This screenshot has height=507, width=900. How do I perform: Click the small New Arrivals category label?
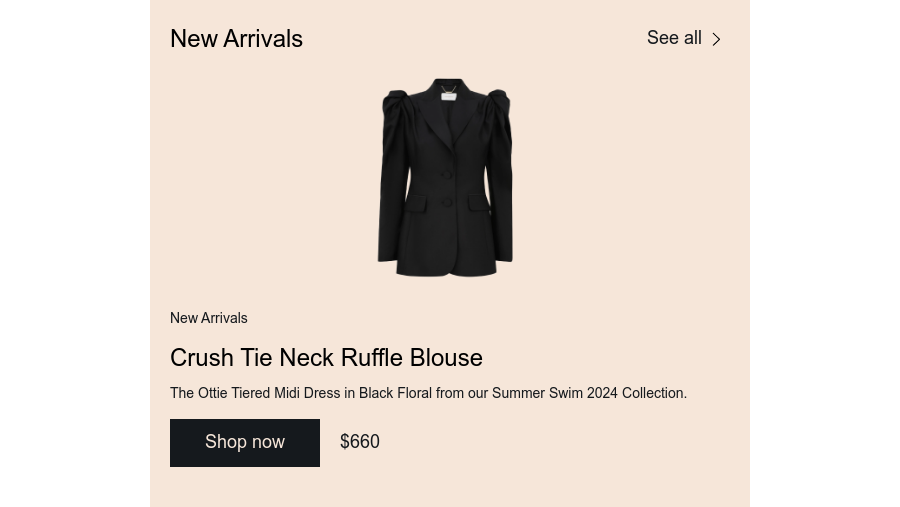[208, 318]
